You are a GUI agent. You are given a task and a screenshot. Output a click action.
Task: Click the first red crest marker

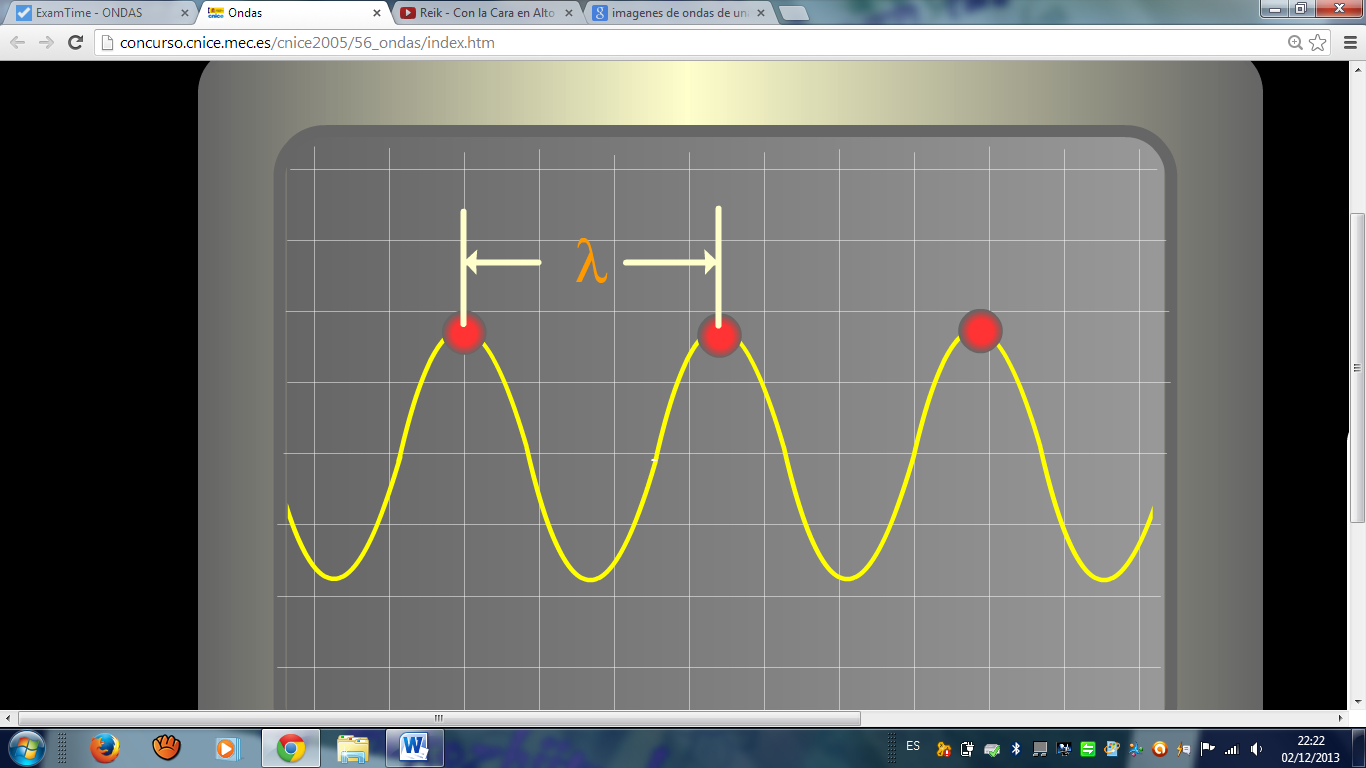[464, 333]
